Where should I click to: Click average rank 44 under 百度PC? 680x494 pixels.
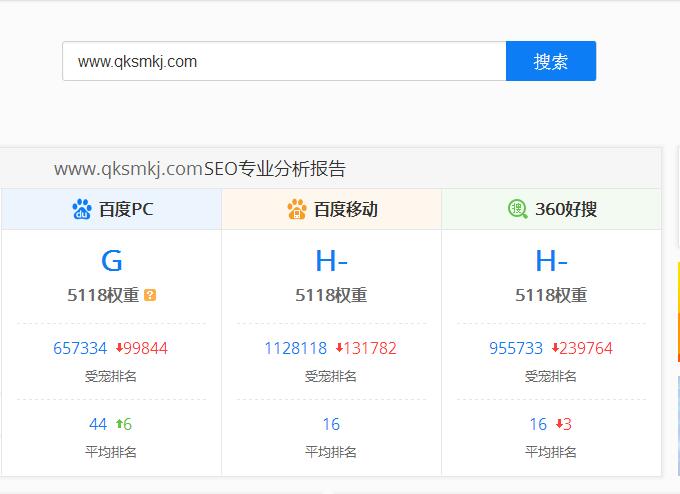pos(98,424)
